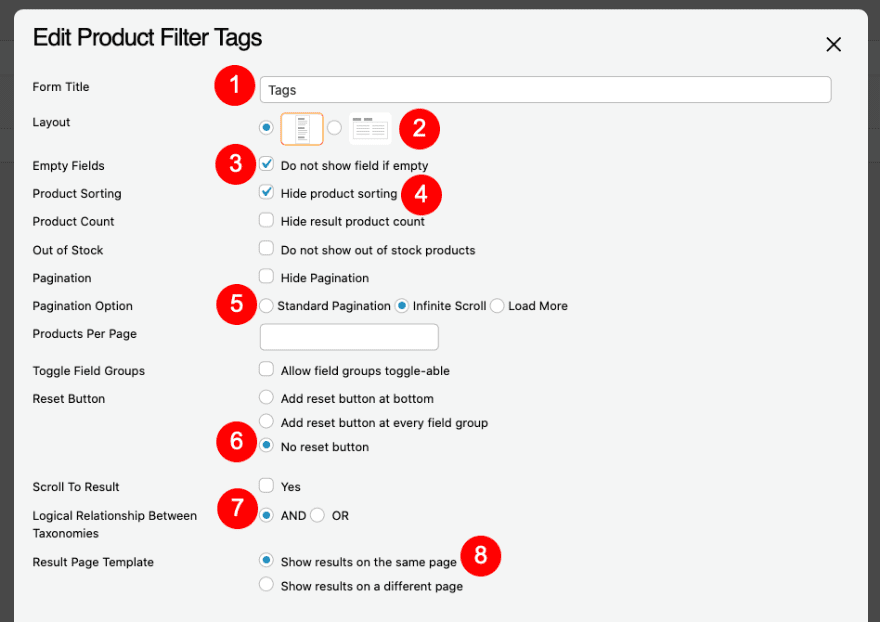Enable 'Hide result product count'
Viewport: 880px width, 622px height.
click(266, 221)
